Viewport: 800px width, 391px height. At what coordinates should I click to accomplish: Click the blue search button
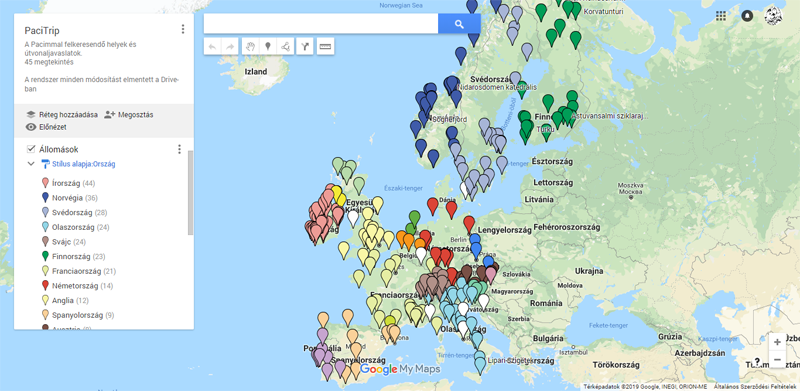point(459,23)
